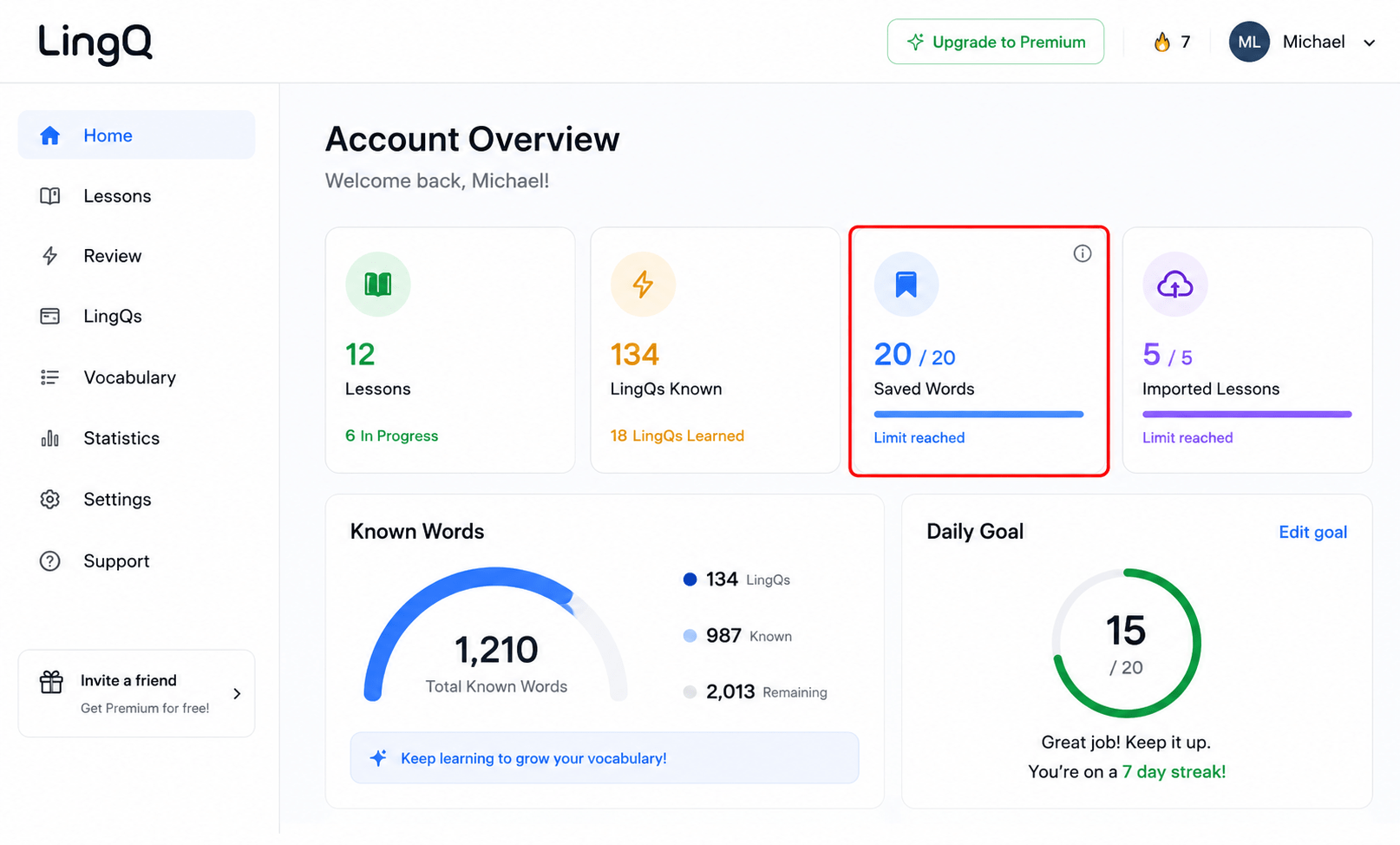Go to Home in the sidebar
Screen dimensions: 1400x845
(136, 135)
